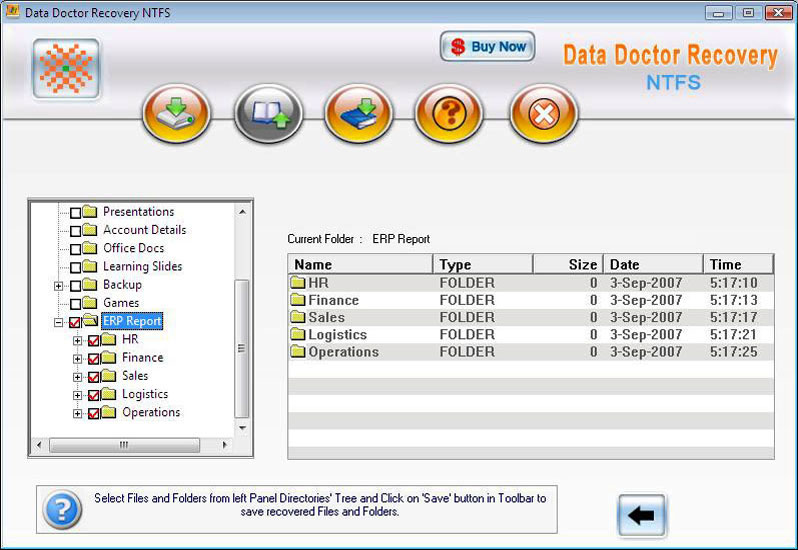Click the blue book save log icon
Screen dimensions: 798x550
pos(358,113)
